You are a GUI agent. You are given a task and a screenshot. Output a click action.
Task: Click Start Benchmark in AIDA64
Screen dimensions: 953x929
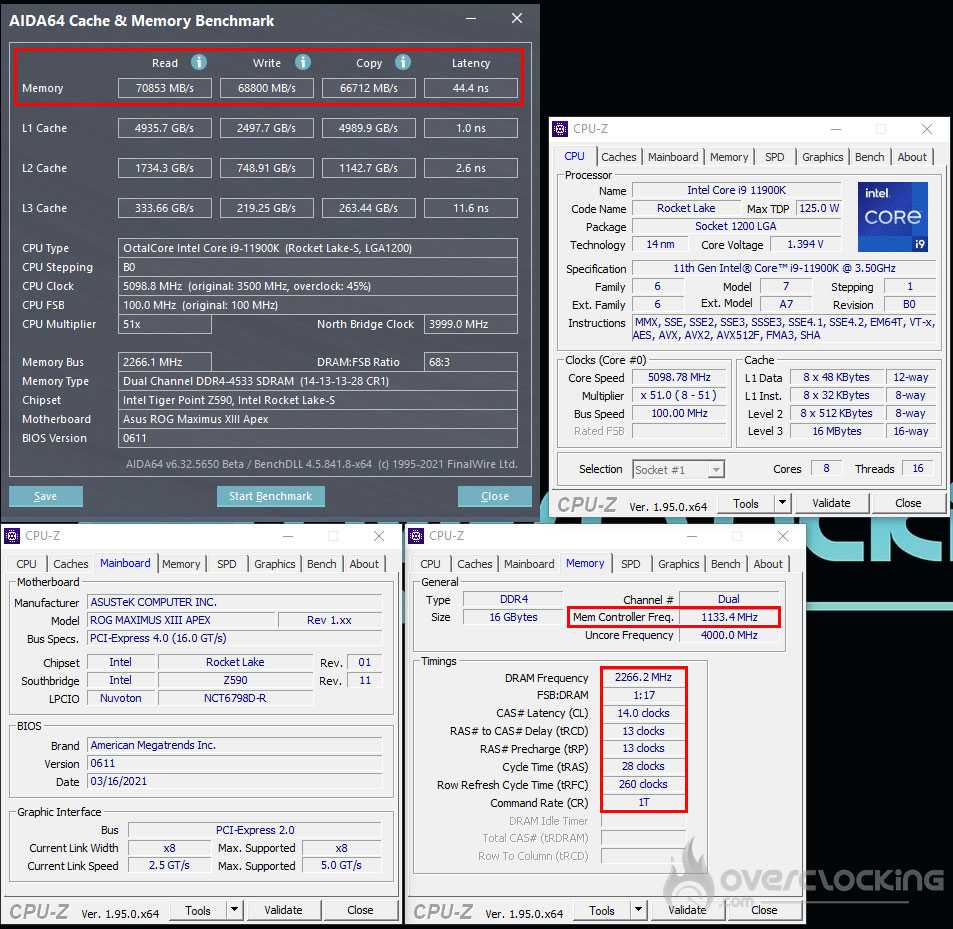tap(270, 496)
